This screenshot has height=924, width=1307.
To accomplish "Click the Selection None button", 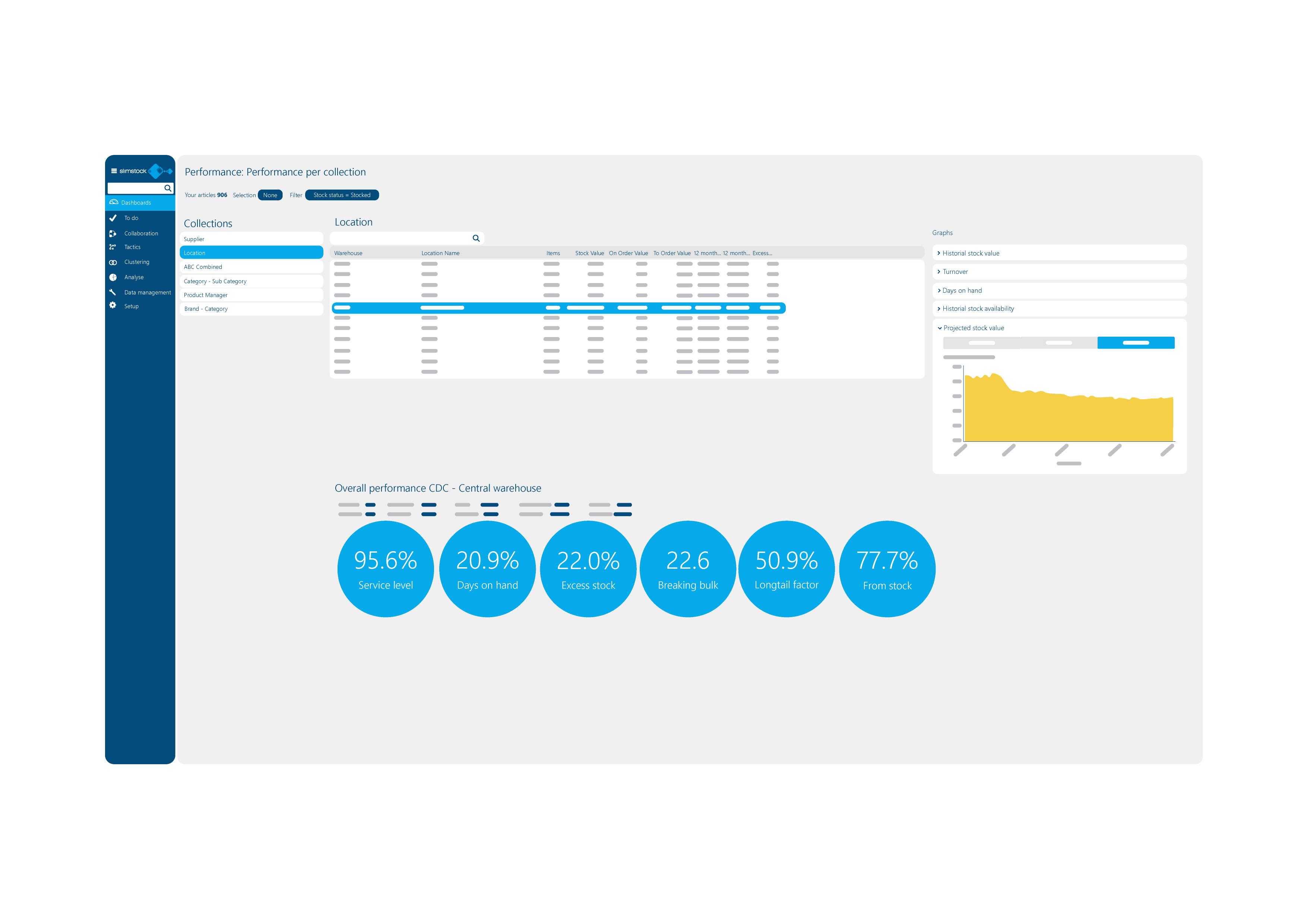I will [270, 195].
